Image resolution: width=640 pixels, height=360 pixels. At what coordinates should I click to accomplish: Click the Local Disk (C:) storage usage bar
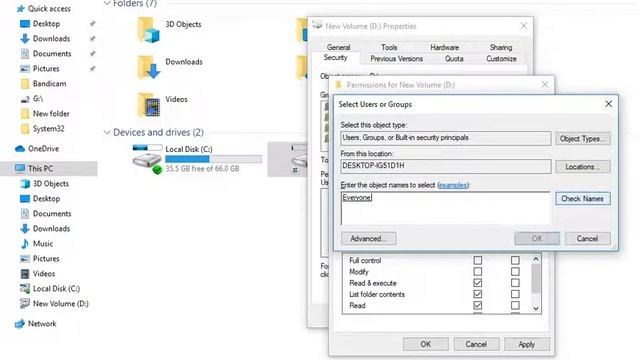[213, 159]
